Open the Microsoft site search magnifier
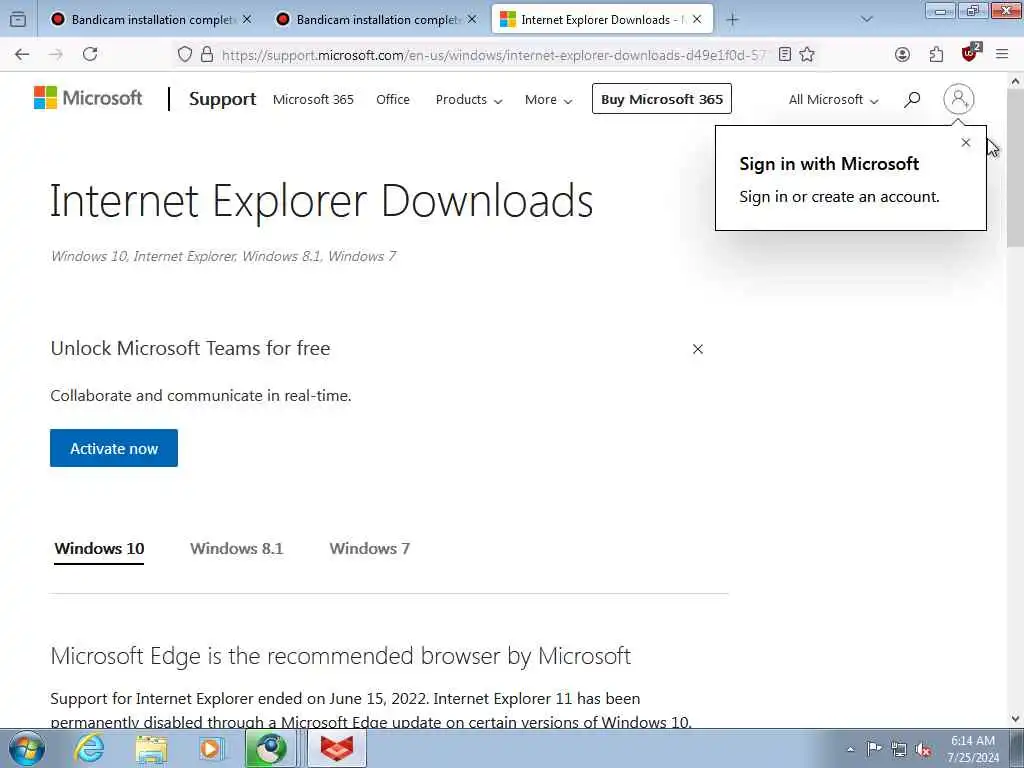This screenshot has width=1024, height=768. [912, 99]
